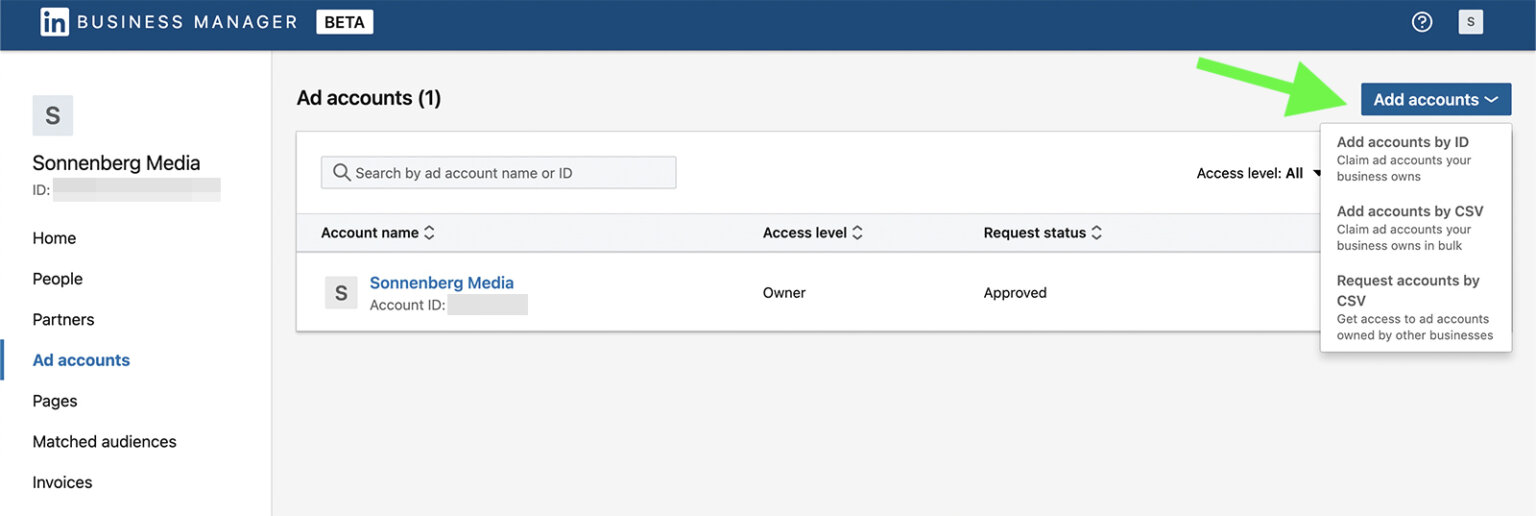This screenshot has height=516, width=1536.
Task: Navigate to Matched audiences
Action: (x=104, y=442)
